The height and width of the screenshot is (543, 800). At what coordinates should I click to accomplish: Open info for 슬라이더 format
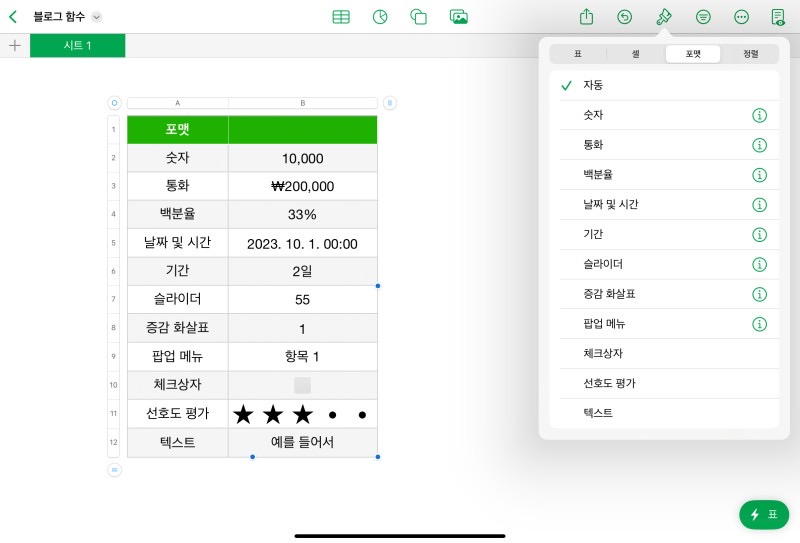pos(759,264)
